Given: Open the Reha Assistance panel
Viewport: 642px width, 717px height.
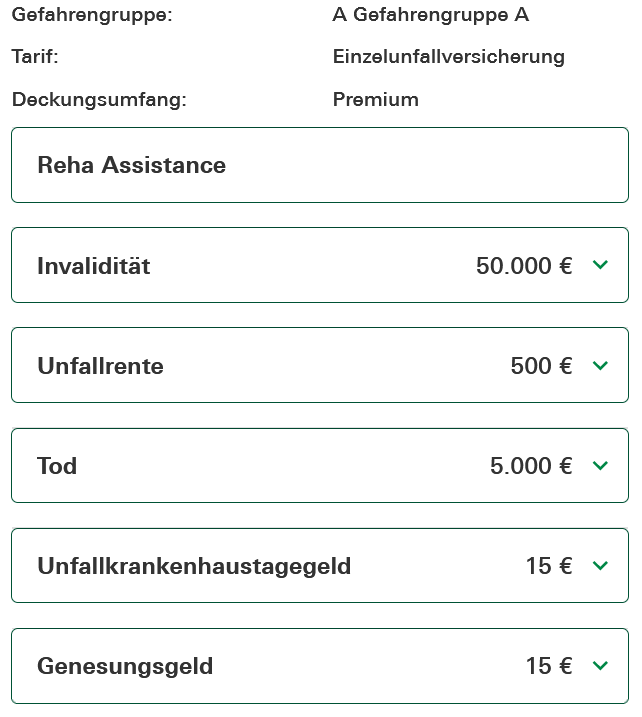Looking at the screenshot, I should click(x=131, y=165).
